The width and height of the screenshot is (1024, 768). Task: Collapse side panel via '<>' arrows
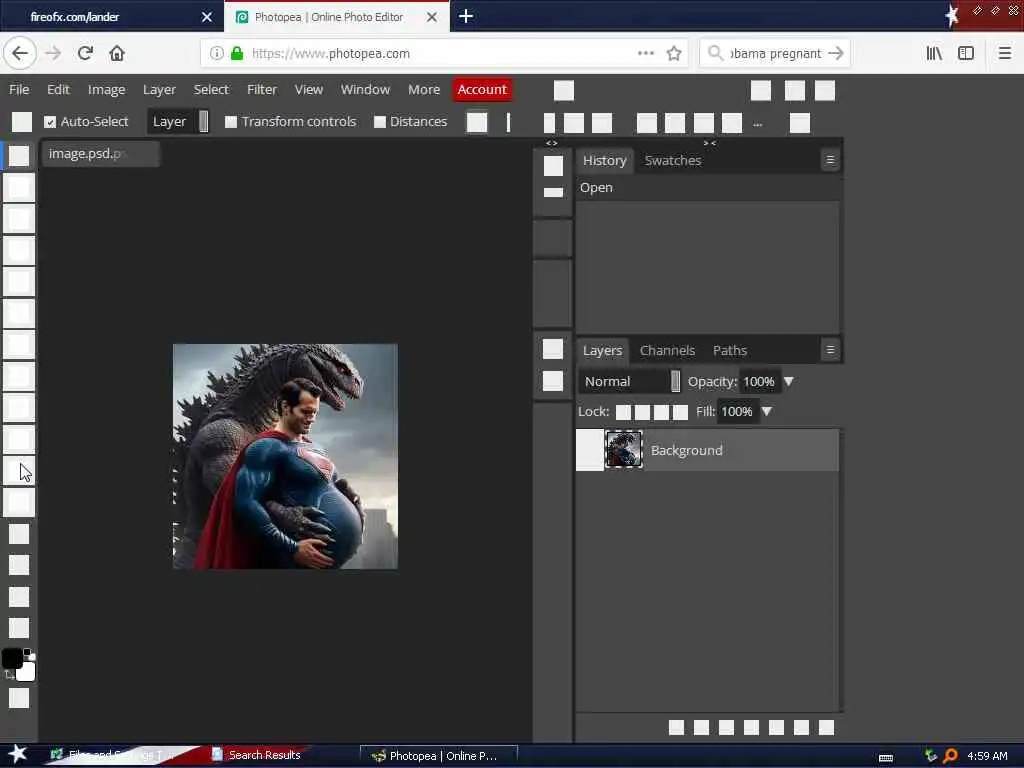point(552,143)
